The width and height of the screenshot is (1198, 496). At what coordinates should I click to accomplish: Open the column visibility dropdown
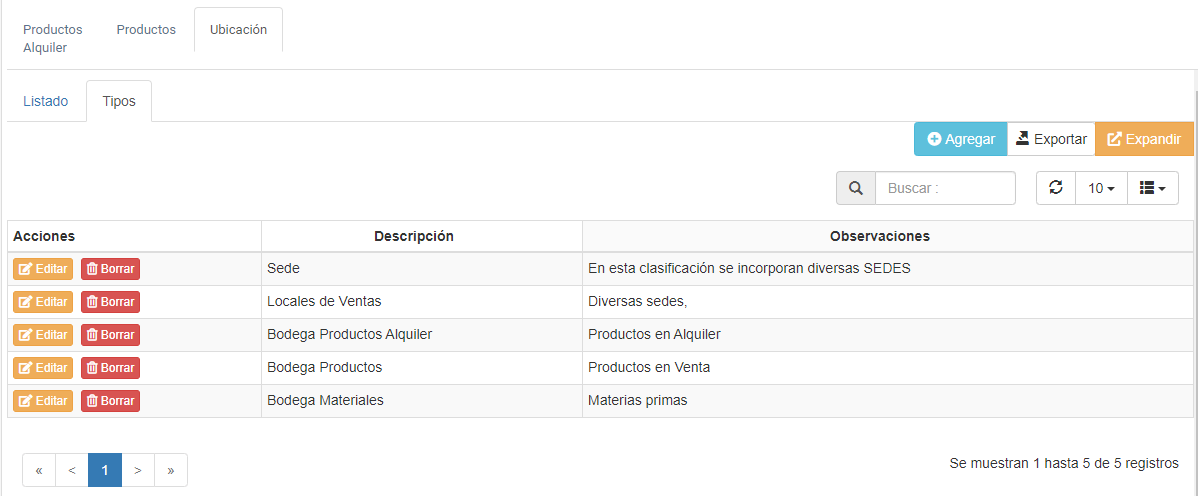click(x=1152, y=188)
